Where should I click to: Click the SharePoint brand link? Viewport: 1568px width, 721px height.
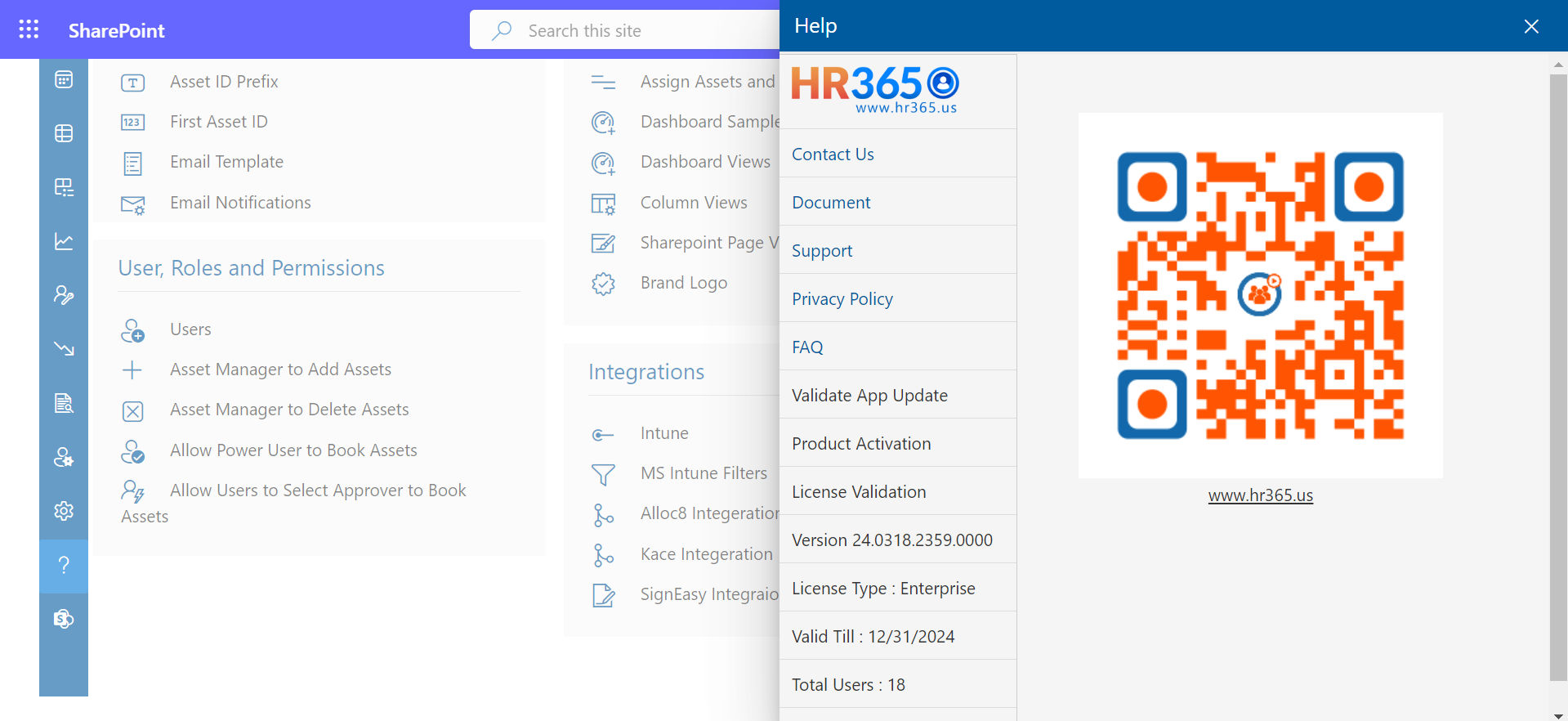point(116,30)
